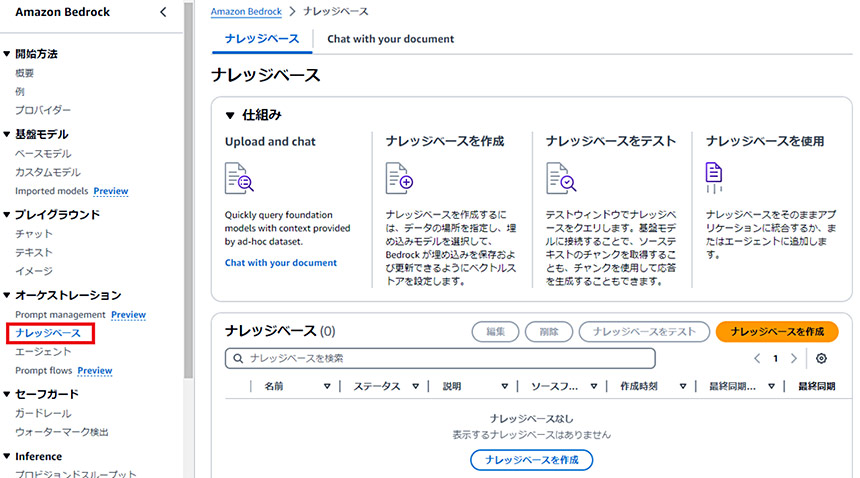860x478 pixels.
Task: Sort by first 最終同期... column
Action: click(772, 386)
